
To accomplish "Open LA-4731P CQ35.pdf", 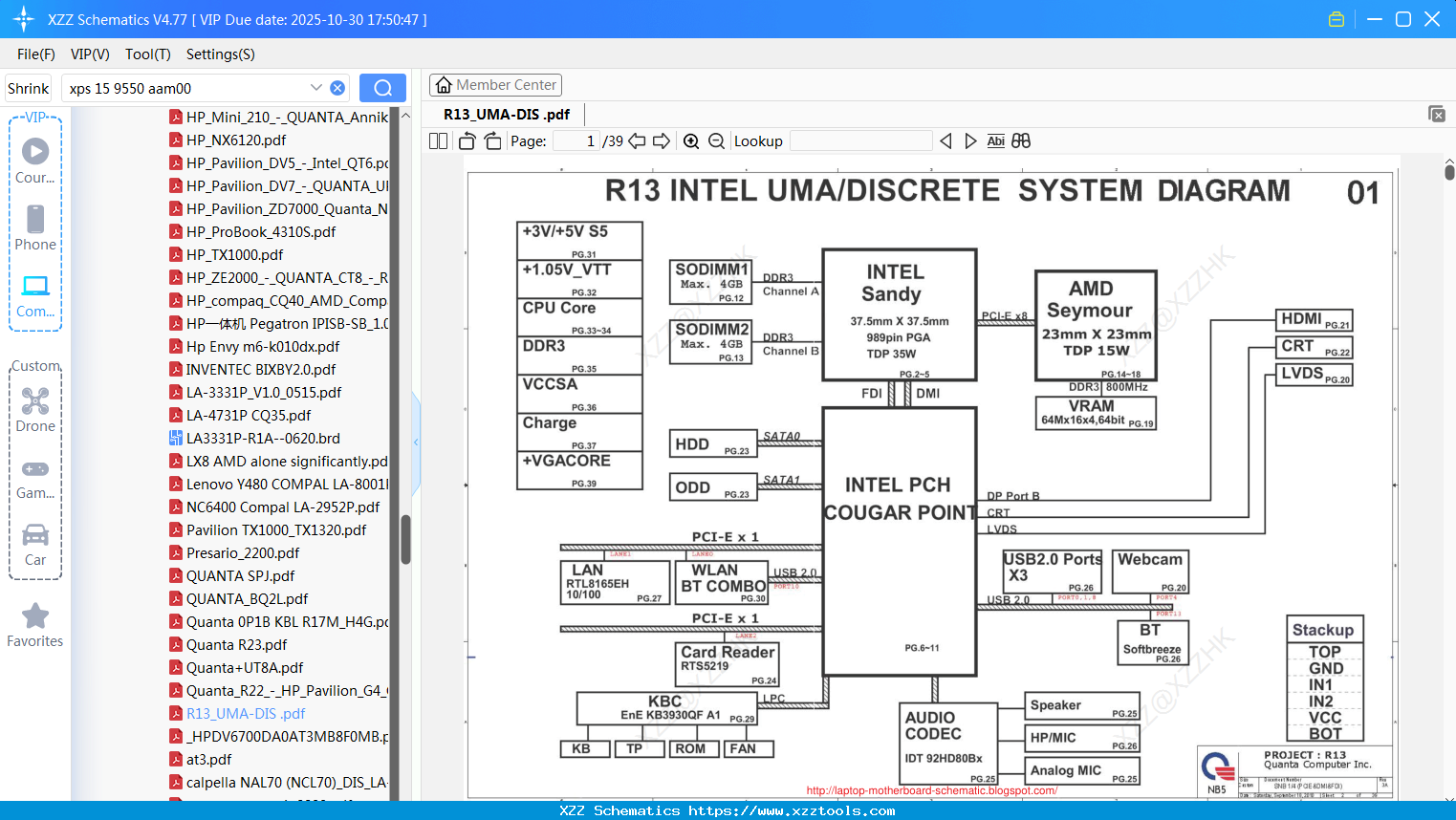I will tap(249, 415).
